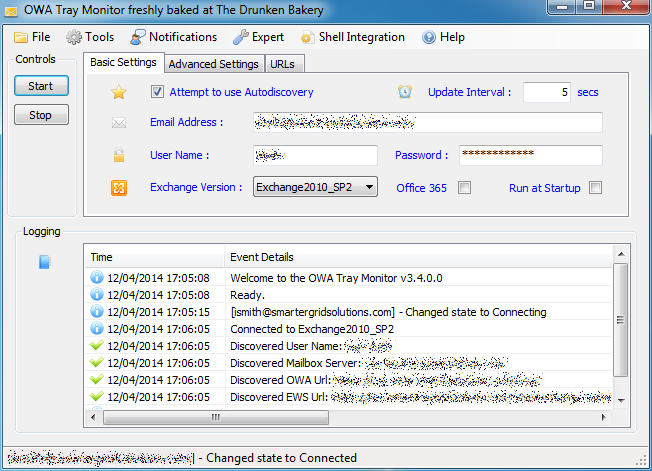The height and width of the screenshot is (471, 652).
Task: Click checkmark icon on Discovered User Name row
Action: 96,345
